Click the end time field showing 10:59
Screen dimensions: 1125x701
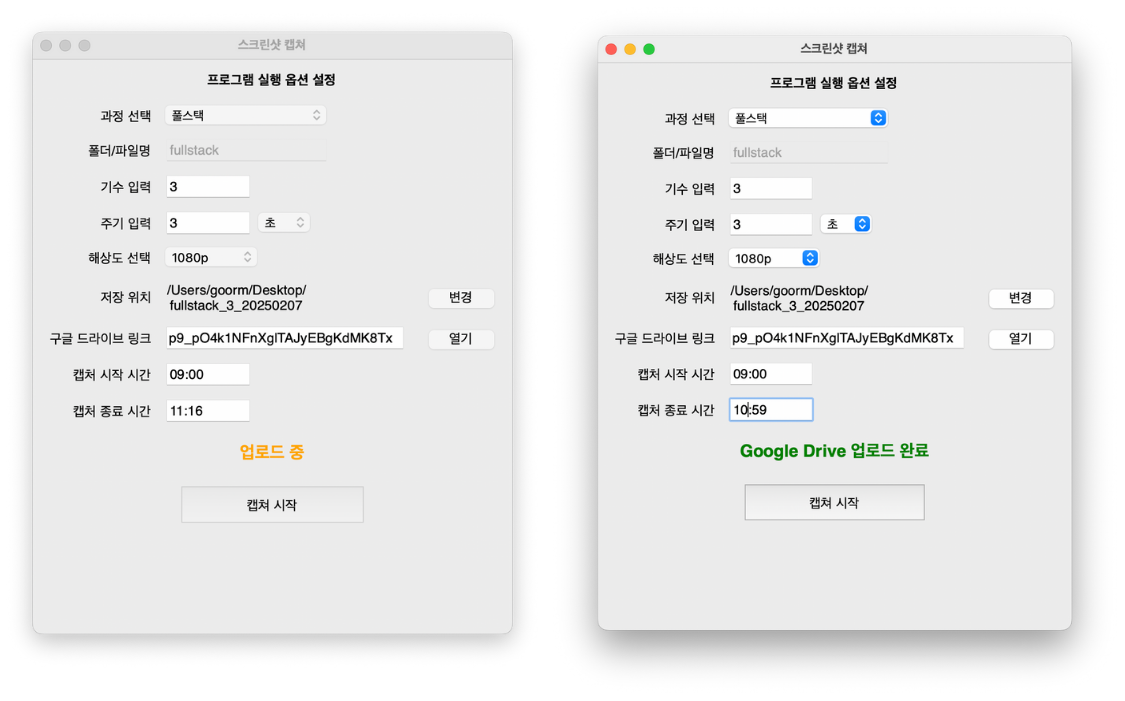coord(770,409)
